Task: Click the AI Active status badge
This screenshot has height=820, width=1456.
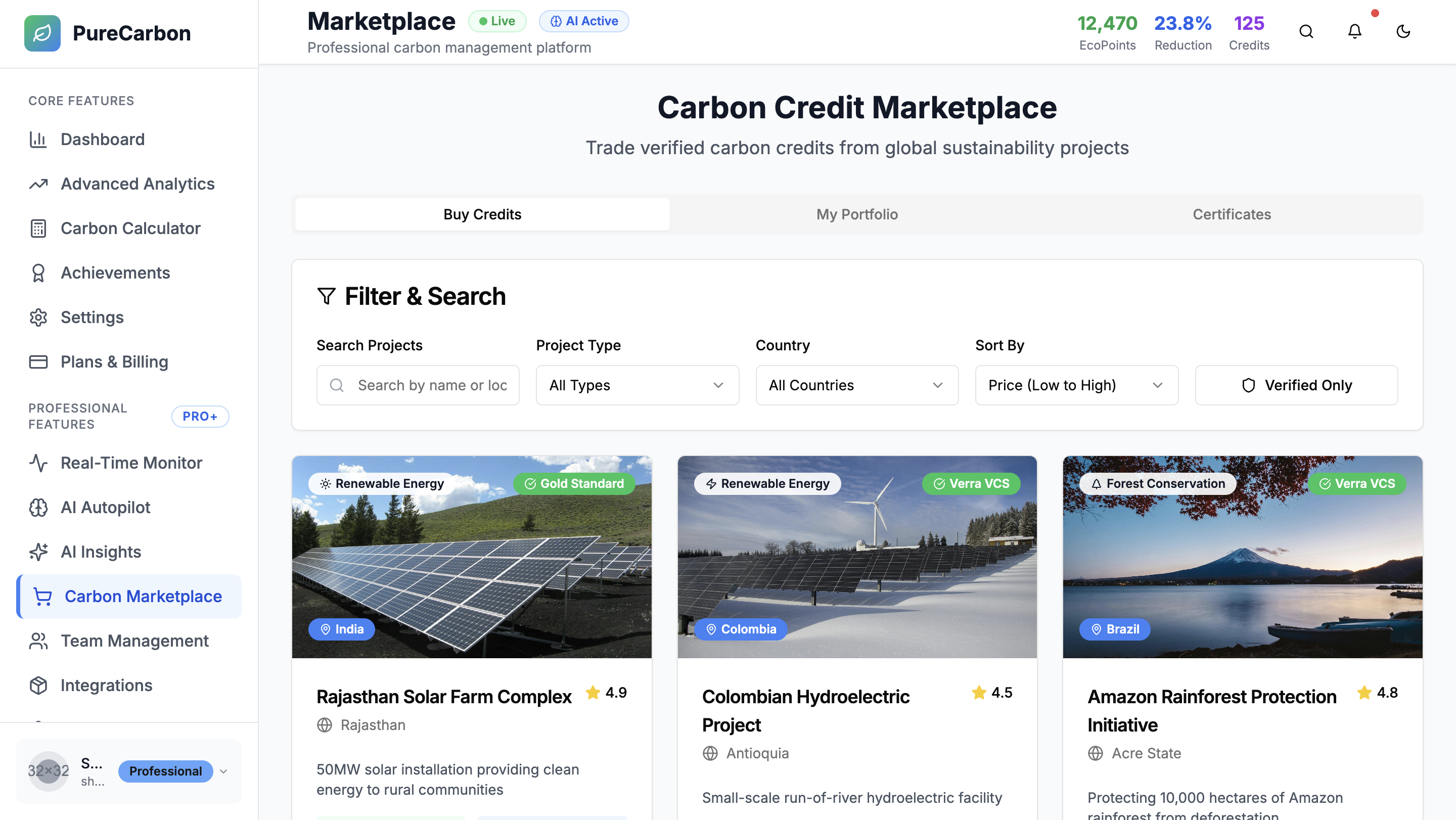Action: click(584, 21)
